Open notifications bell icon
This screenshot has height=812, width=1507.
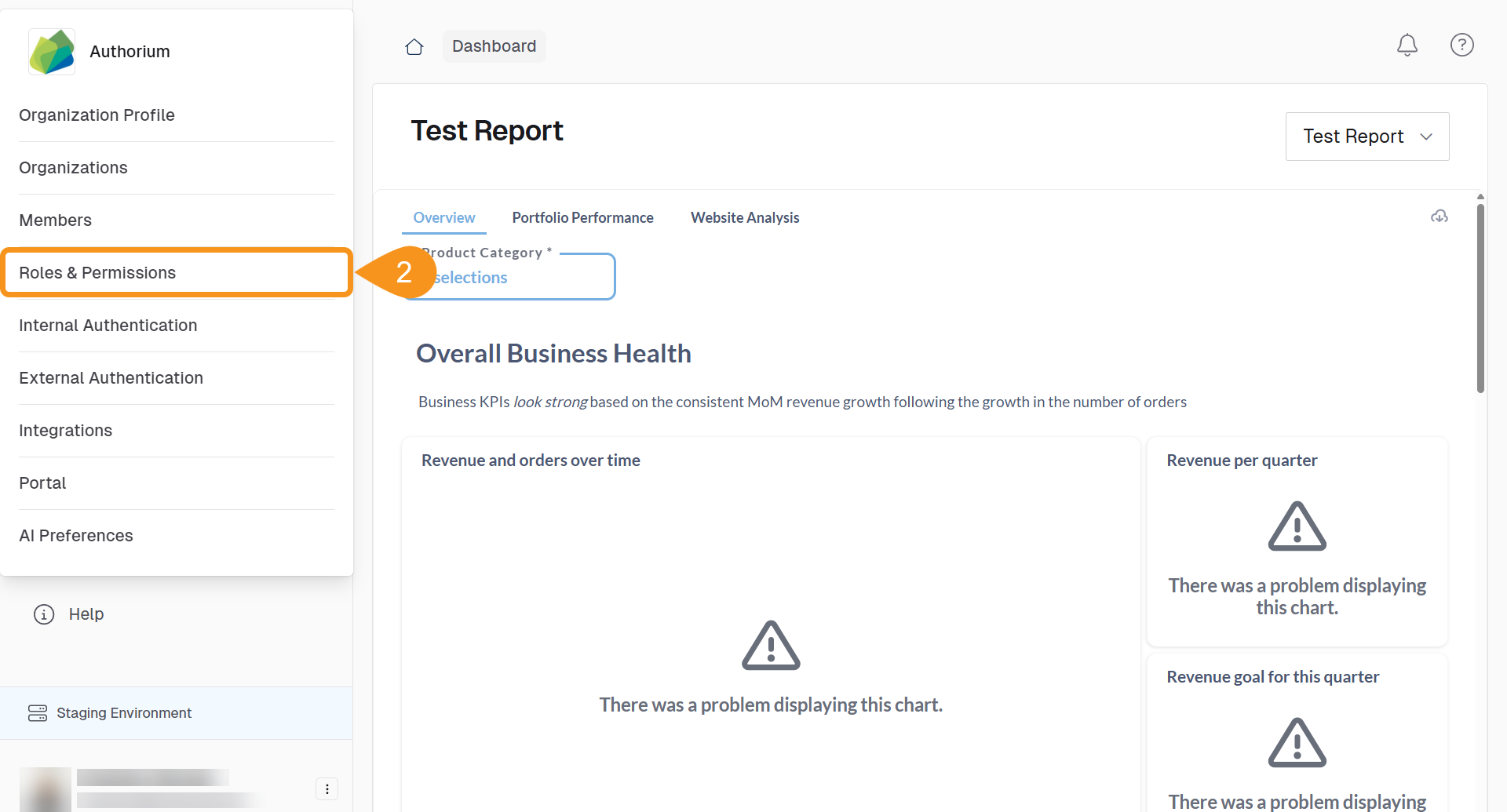click(1407, 46)
